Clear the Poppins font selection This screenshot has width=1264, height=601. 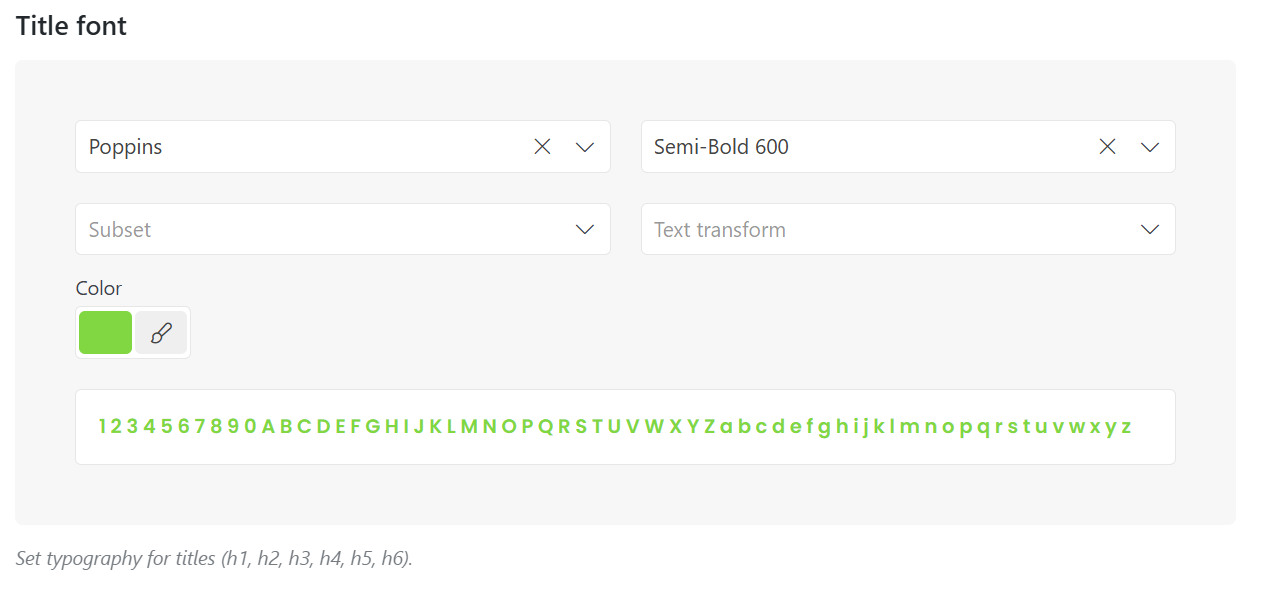(542, 147)
